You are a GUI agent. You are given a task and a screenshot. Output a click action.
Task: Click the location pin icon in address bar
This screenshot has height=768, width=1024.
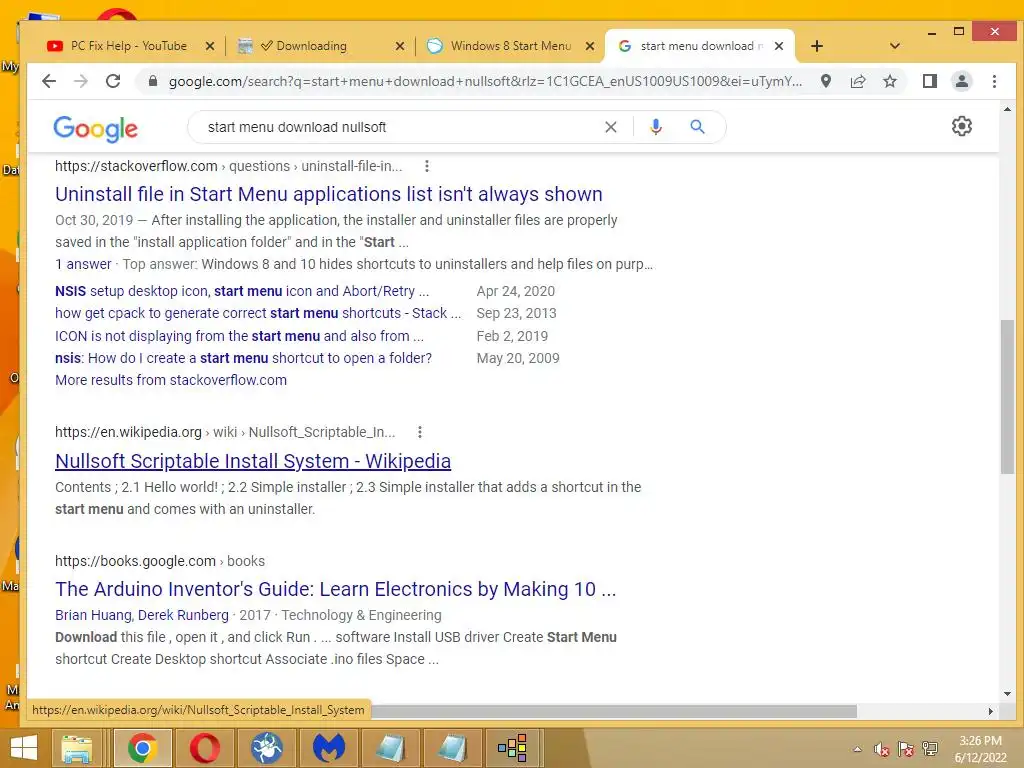click(x=825, y=81)
